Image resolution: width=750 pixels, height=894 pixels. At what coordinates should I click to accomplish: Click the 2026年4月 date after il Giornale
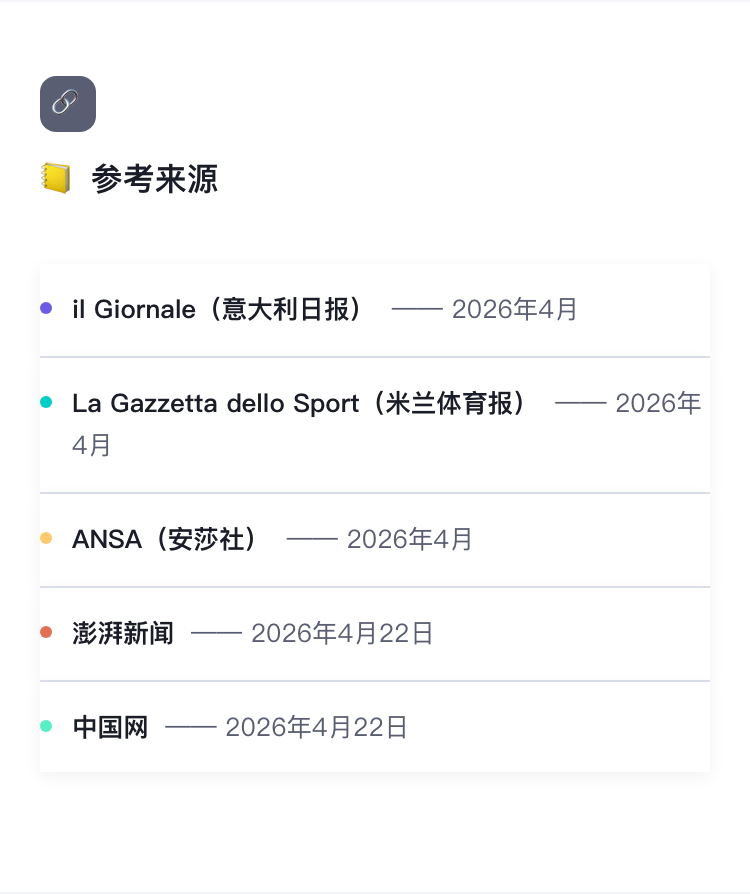click(x=515, y=310)
